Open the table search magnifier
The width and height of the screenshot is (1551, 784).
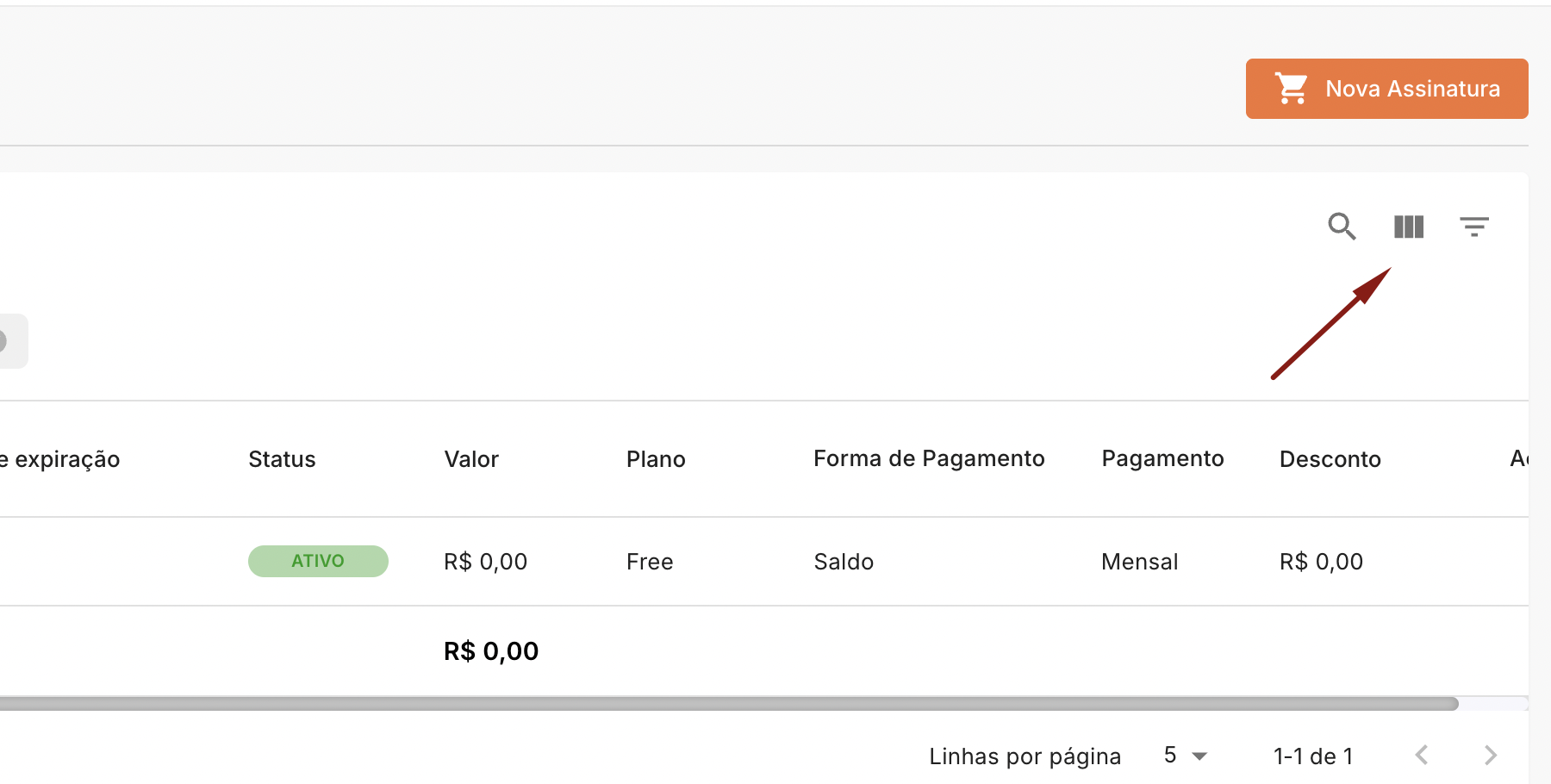click(1342, 227)
